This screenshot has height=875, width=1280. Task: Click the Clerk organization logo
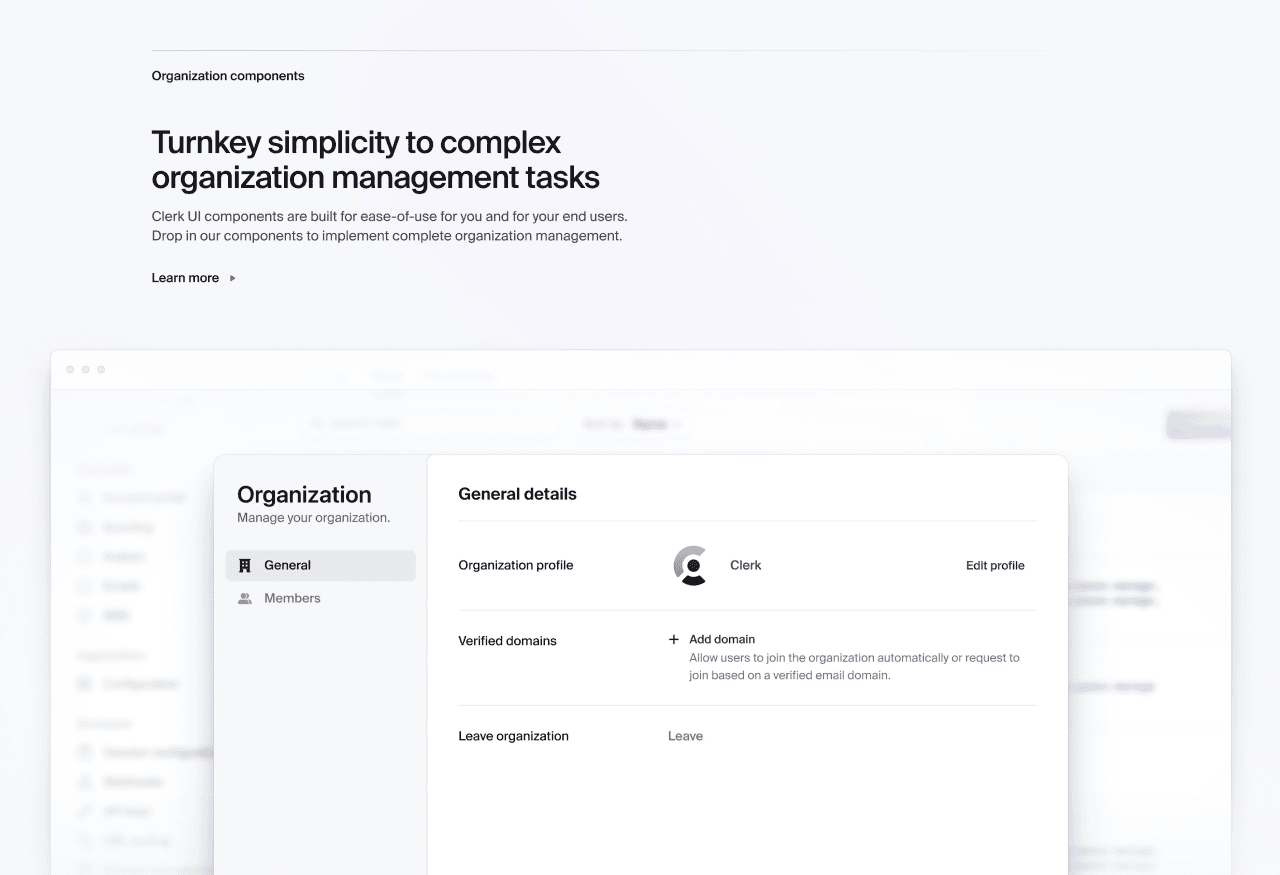tap(691, 565)
